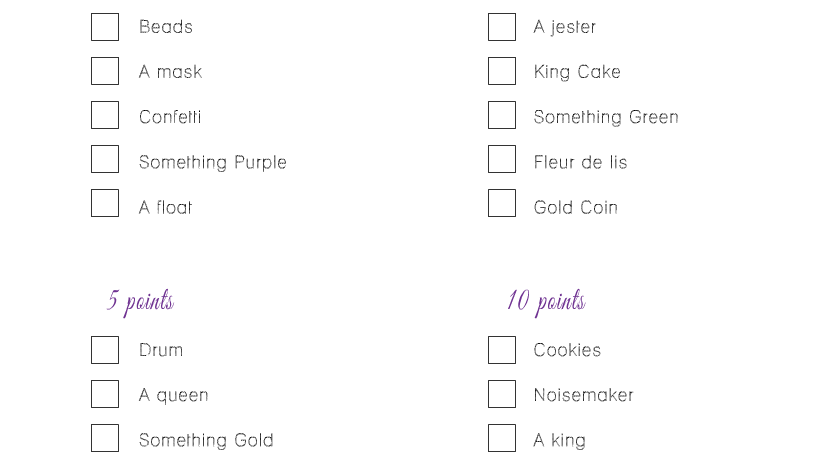Tick the Something Green box
Viewport: 817px width, 465px height.
[x=502, y=115]
